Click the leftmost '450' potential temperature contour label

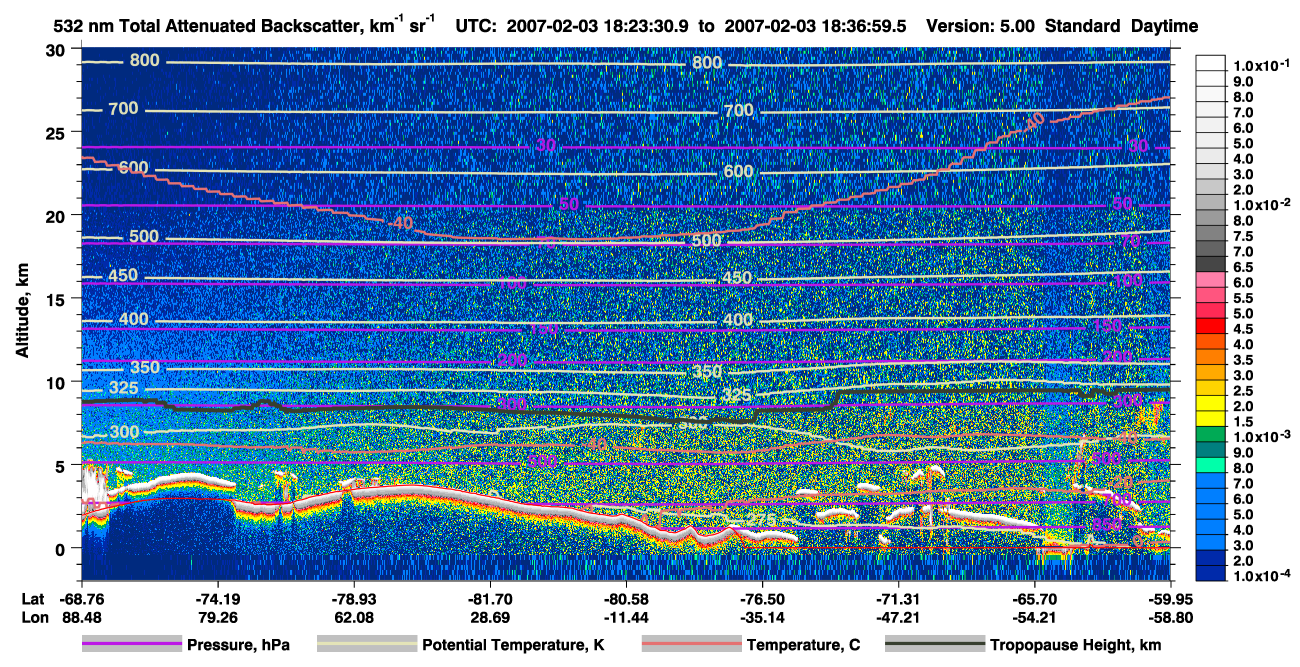point(121,276)
